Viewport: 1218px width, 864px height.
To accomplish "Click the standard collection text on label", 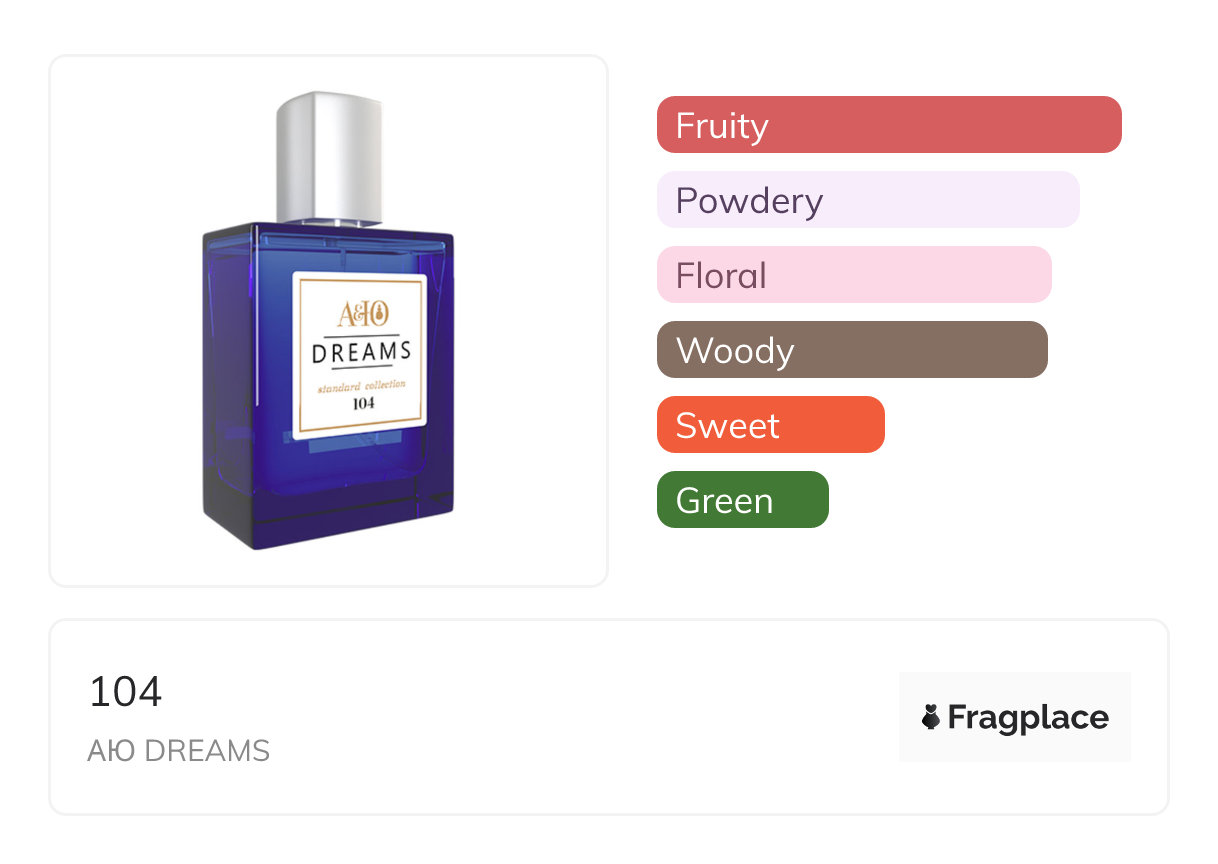I will point(362,386).
